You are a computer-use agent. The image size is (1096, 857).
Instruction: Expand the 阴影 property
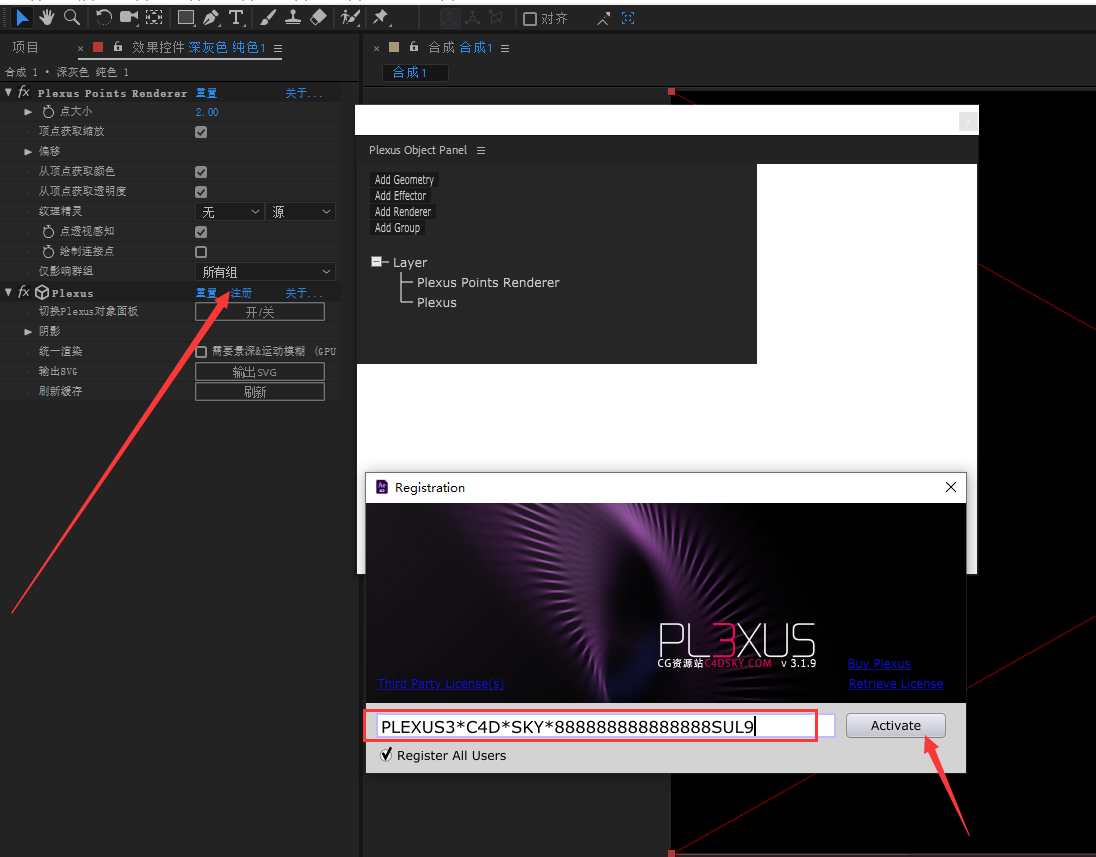click(28, 331)
